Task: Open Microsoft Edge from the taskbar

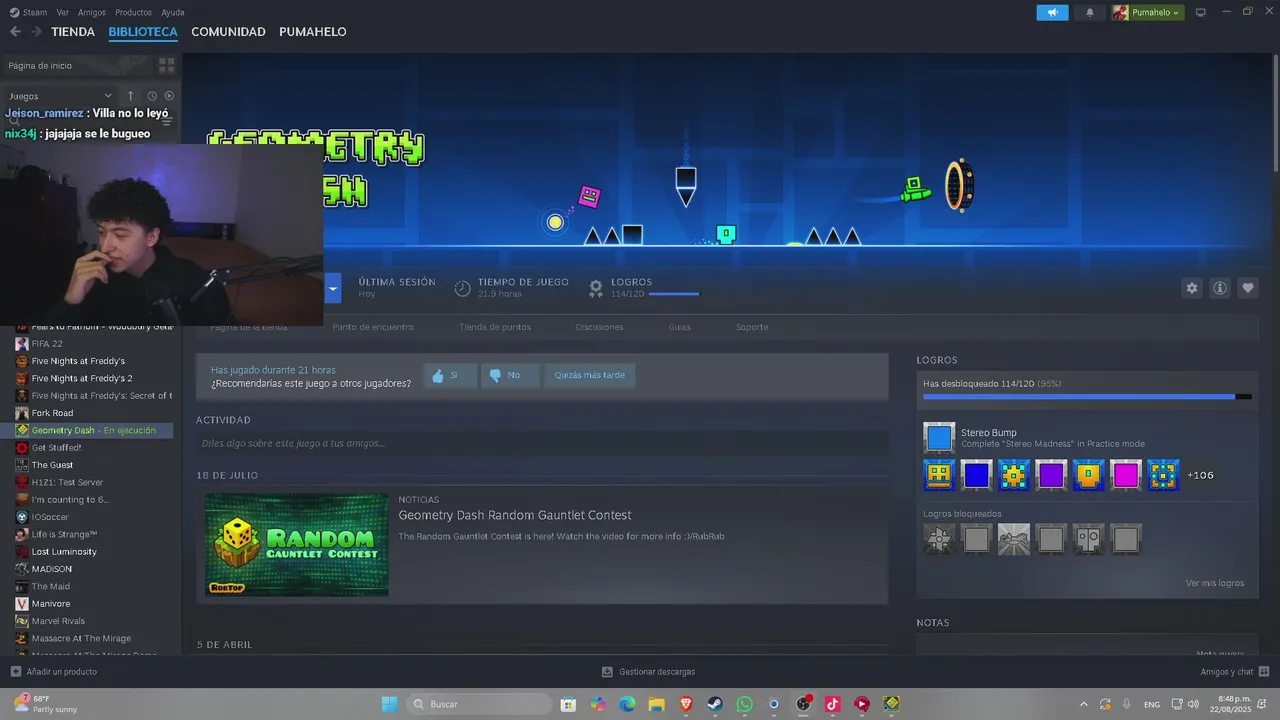Action: click(627, 704)
